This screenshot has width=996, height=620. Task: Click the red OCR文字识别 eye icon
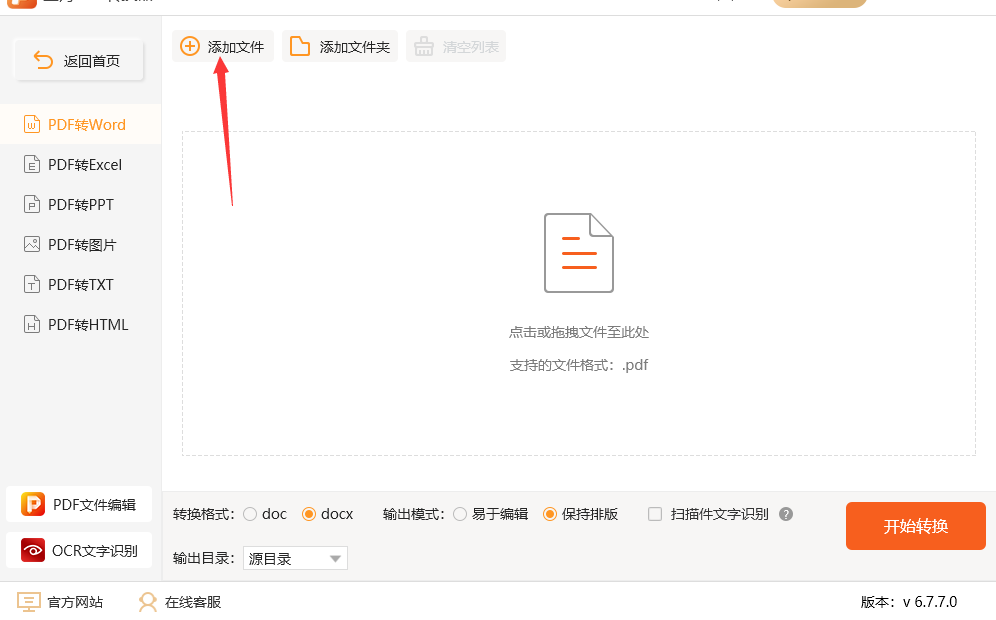point(33,550)
